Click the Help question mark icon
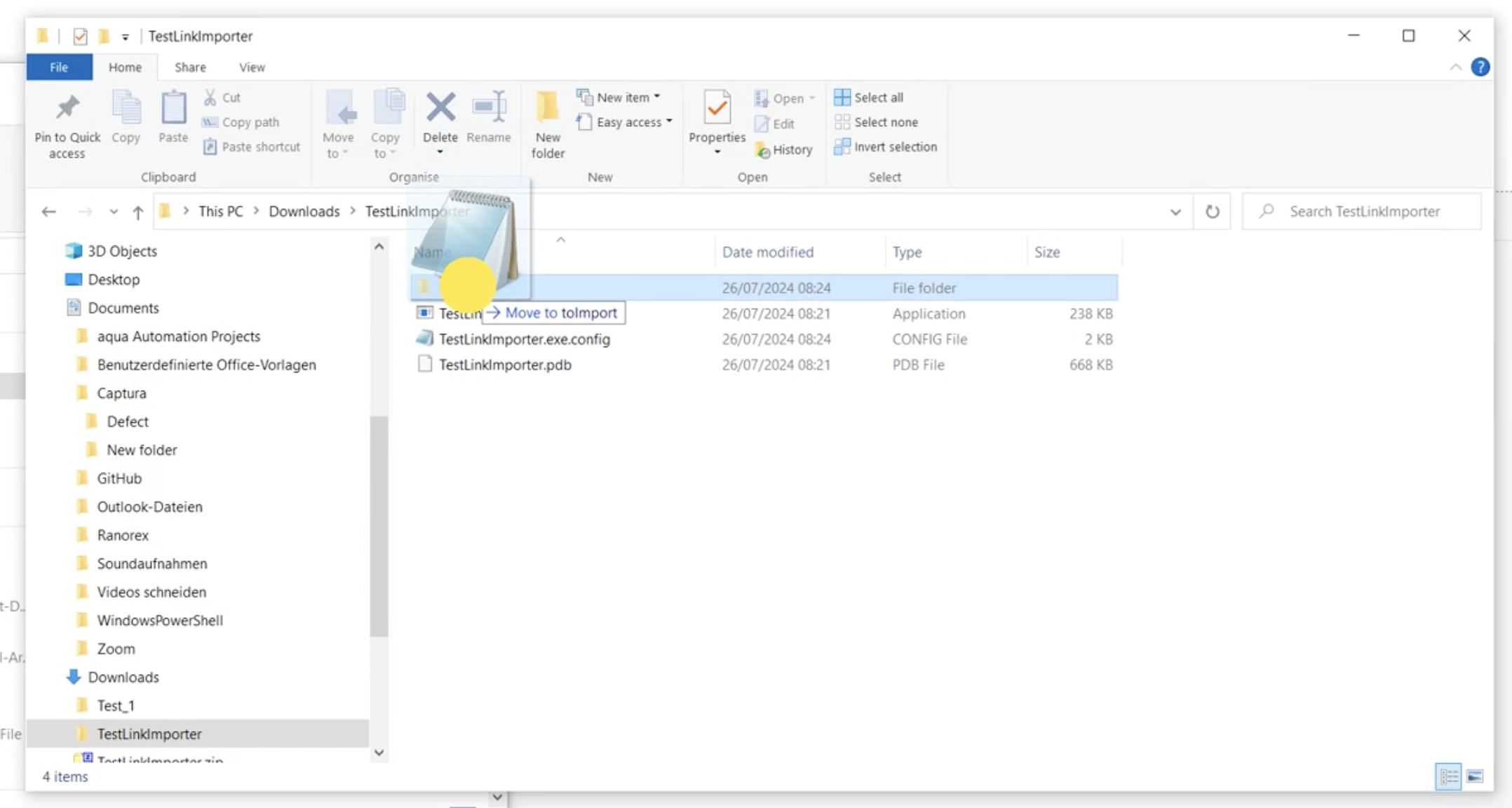The height and width of the screenshot is (808, 1512). pyautogui.click(x=1480, y=67)
